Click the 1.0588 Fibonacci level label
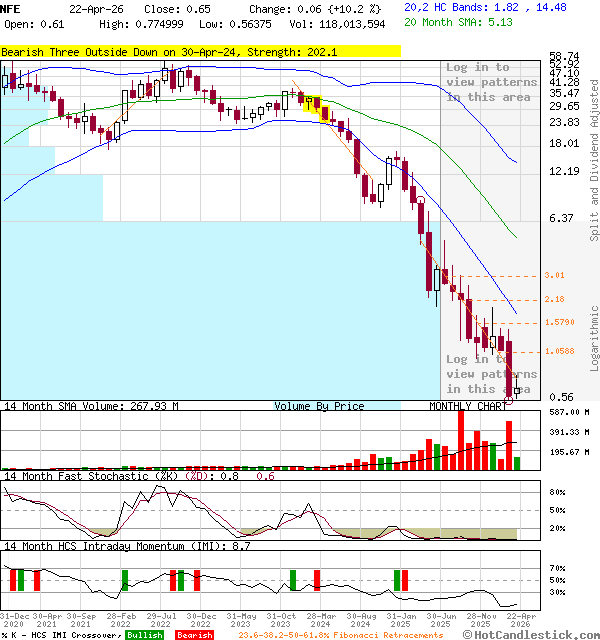 (x=559, y=351)
